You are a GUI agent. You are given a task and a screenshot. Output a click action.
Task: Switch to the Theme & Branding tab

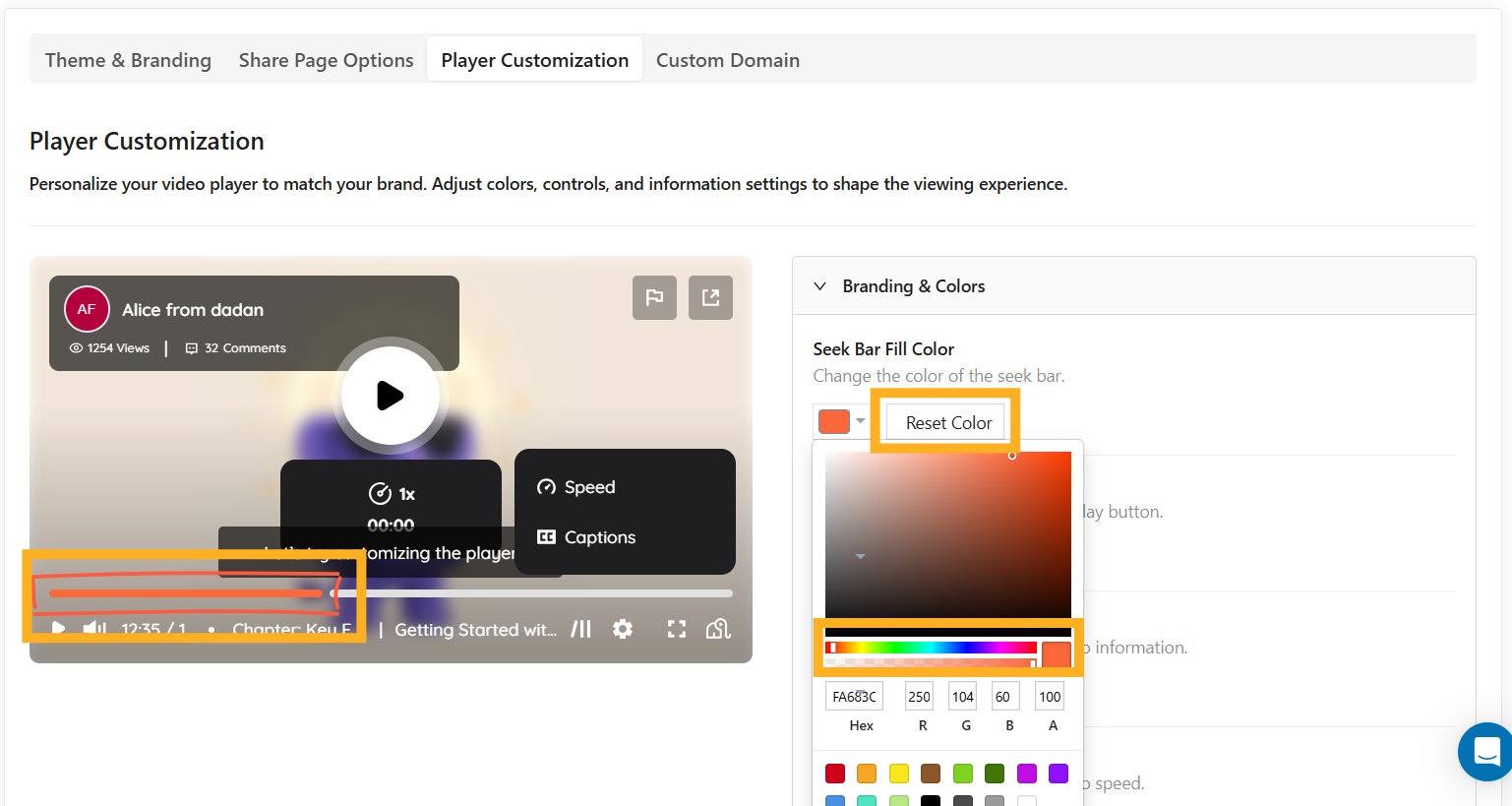coord(127,59)
